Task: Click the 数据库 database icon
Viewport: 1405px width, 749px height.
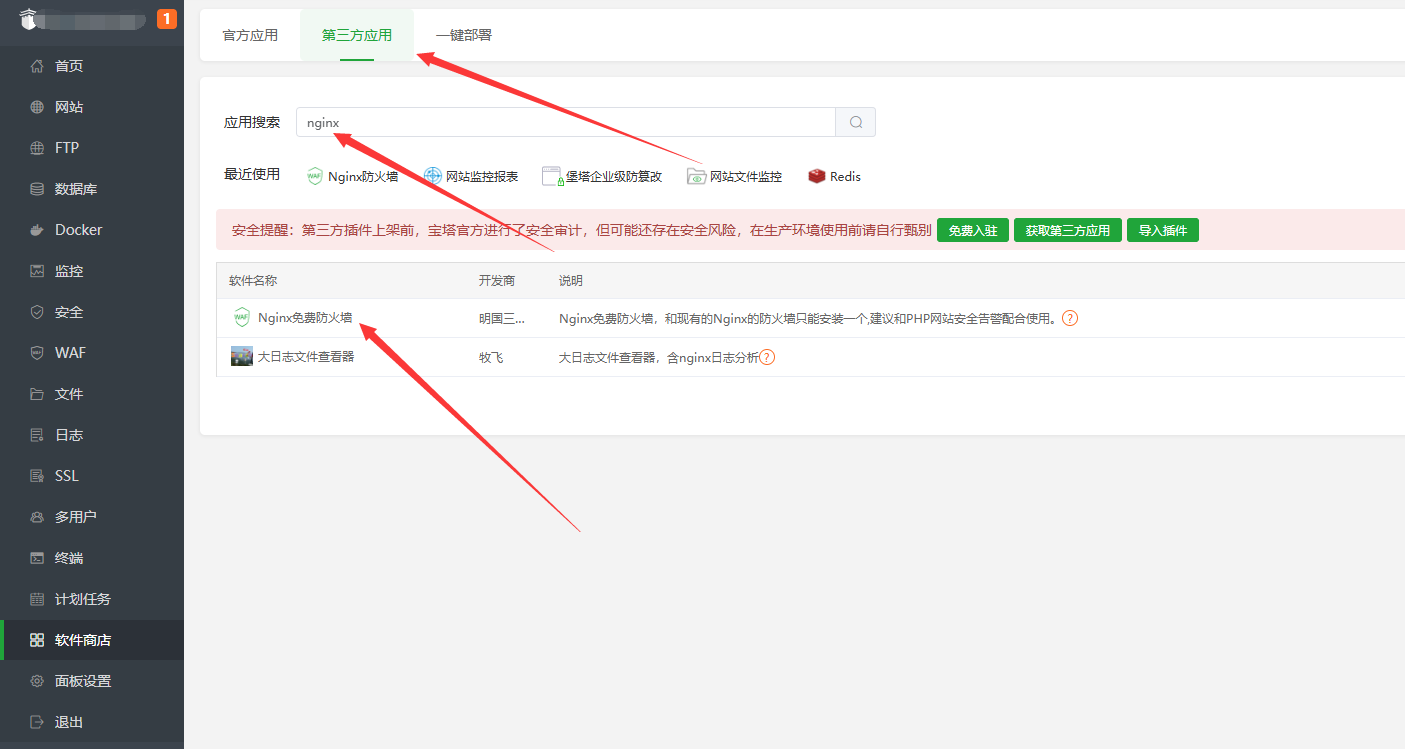Action: coord(37,189)
